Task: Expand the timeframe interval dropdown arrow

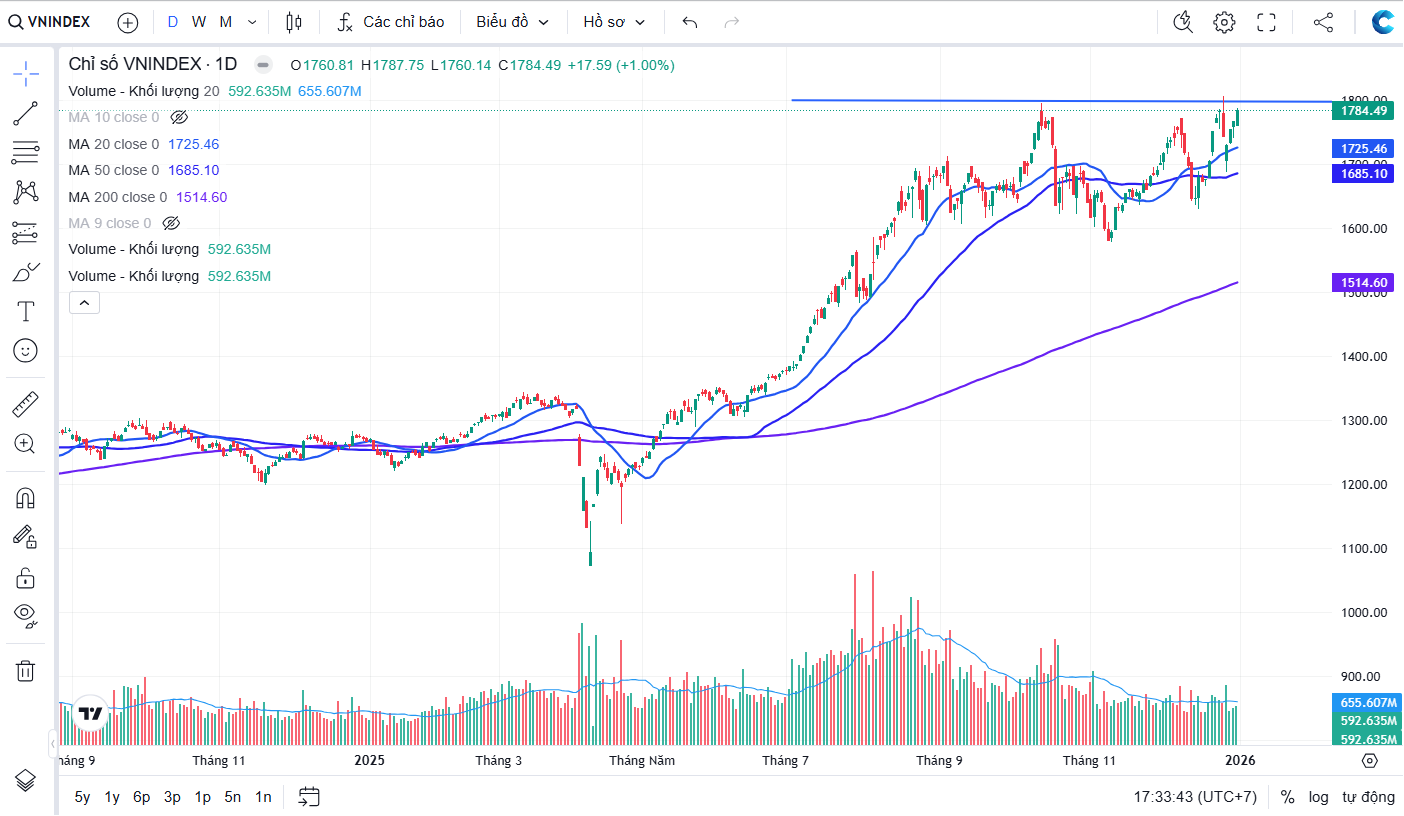Action: click(252, 22)
